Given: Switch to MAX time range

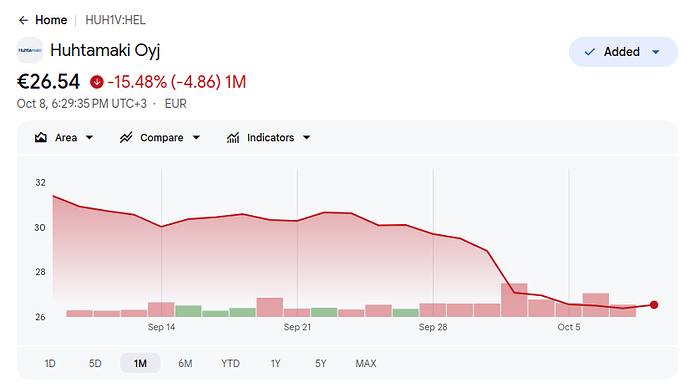Looking at the screenshot, I should (x=366, y=363).
